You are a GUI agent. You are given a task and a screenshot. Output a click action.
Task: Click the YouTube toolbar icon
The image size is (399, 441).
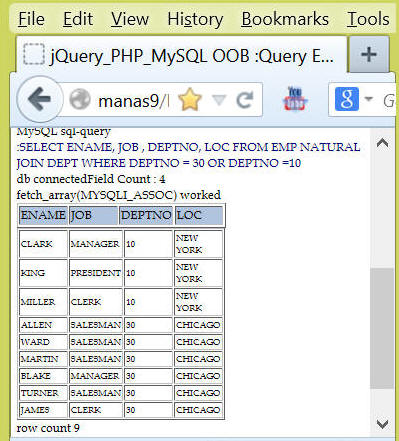coord(295,99)
